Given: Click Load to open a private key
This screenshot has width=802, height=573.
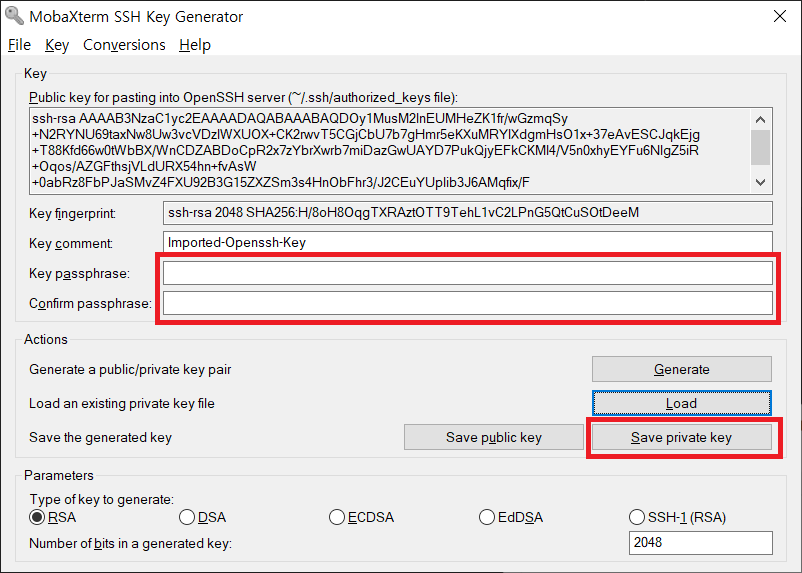Looking at the screenshot, I should 682,403.
